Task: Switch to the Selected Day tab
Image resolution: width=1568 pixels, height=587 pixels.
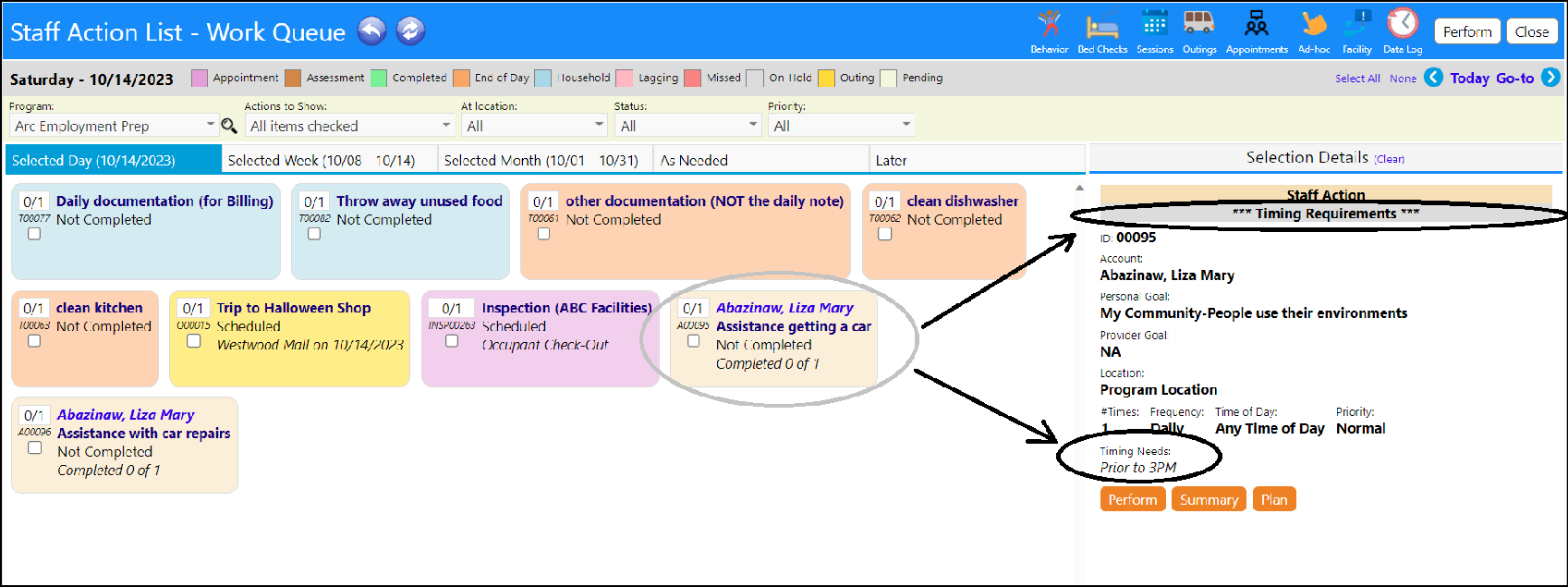Action: click(x=114, y=160)
